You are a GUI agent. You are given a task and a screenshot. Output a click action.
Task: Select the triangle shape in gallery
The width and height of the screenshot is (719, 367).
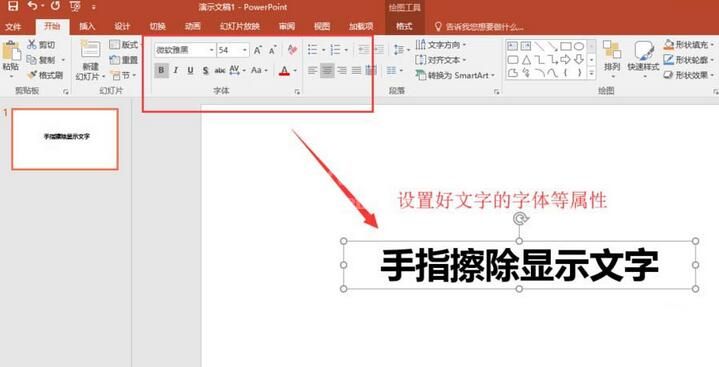click(x=526, y=60)
